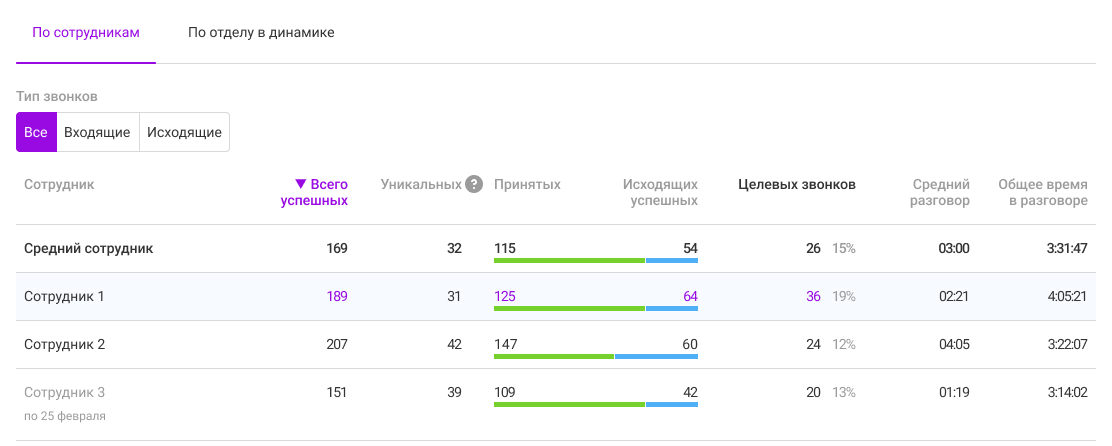Click green accepted bar for Сотрудник 2
1112x446 pixels.
(x=553, y=356)
